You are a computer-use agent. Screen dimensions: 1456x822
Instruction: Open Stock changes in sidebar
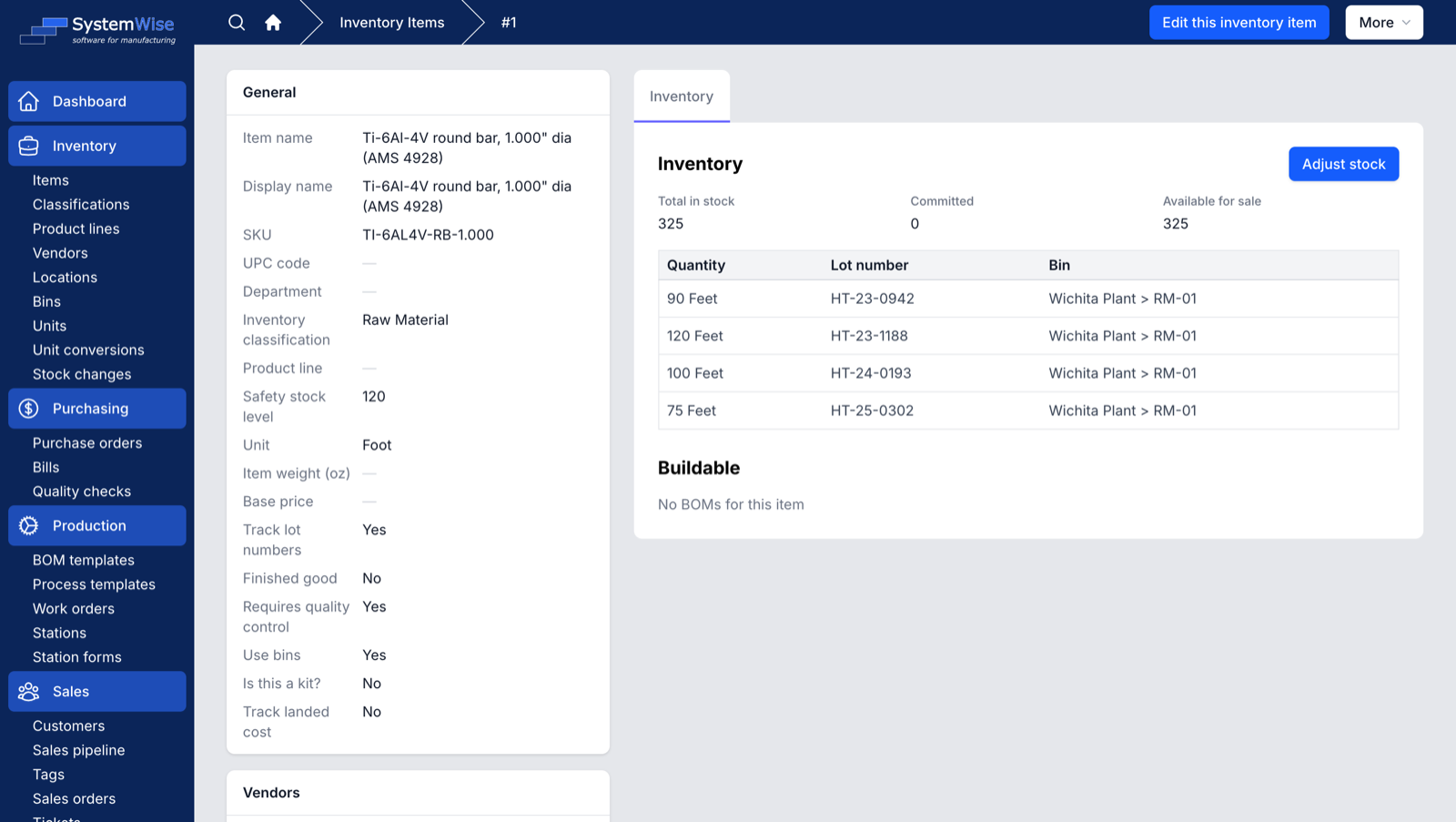(x=82, y=374)
